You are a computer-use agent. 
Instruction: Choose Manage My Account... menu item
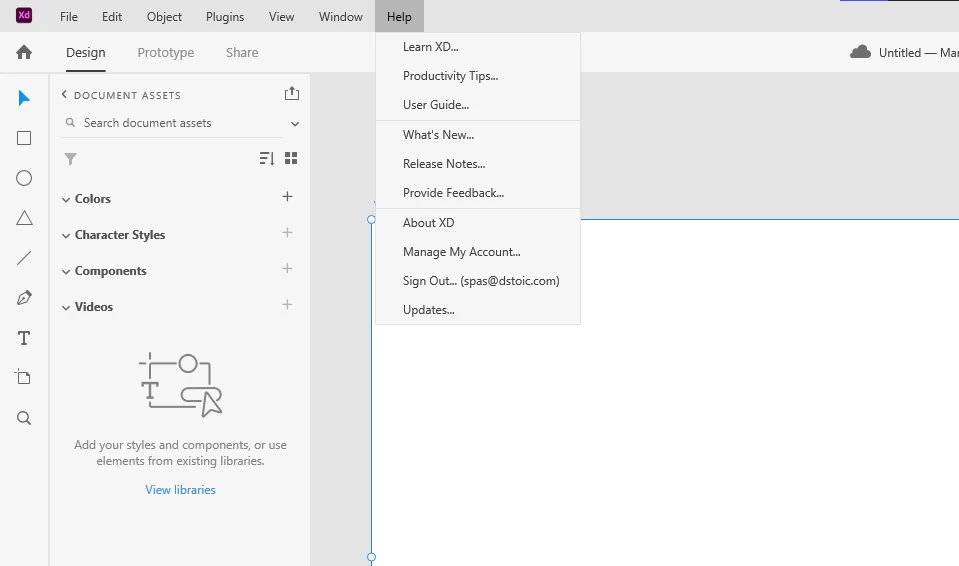click(x=478, y=251)
